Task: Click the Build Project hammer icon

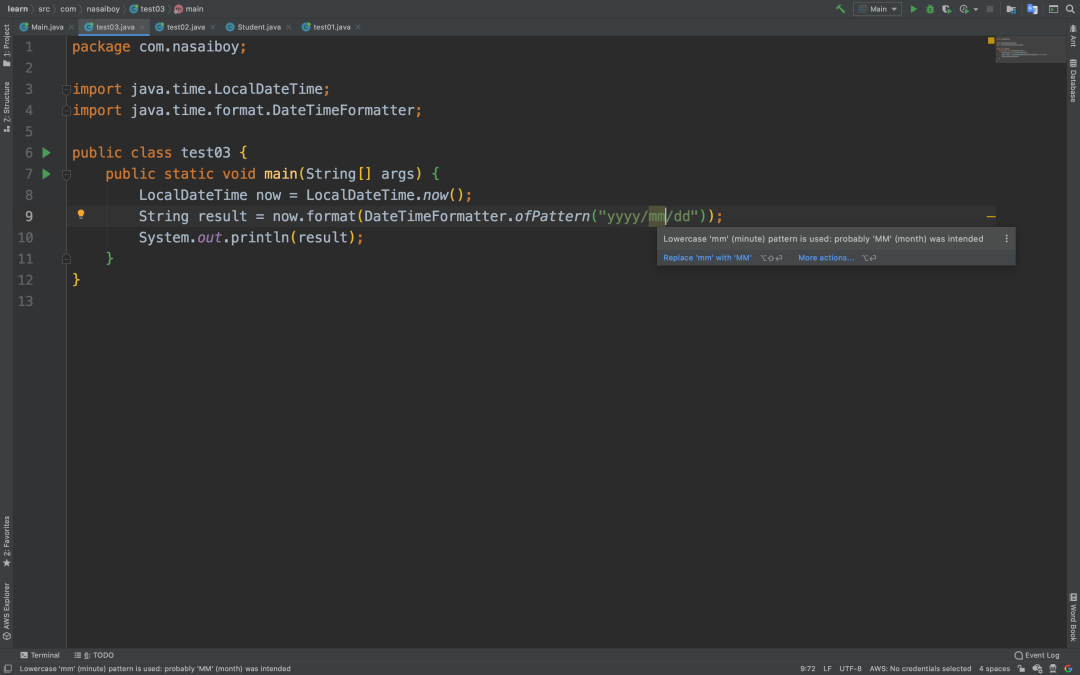Action: (x=841, y=8)
